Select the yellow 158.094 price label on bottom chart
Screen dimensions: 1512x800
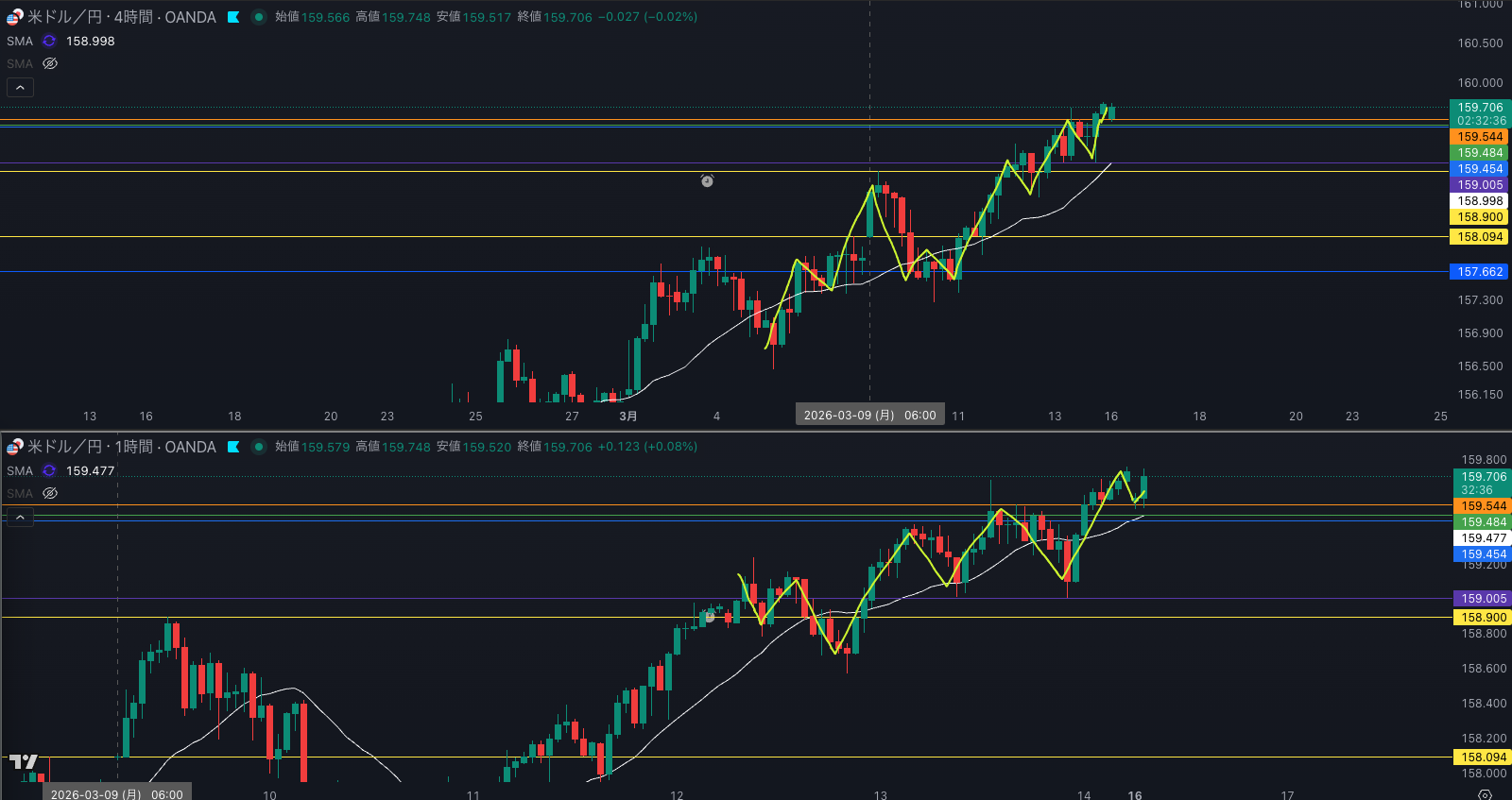[1484, 757]
